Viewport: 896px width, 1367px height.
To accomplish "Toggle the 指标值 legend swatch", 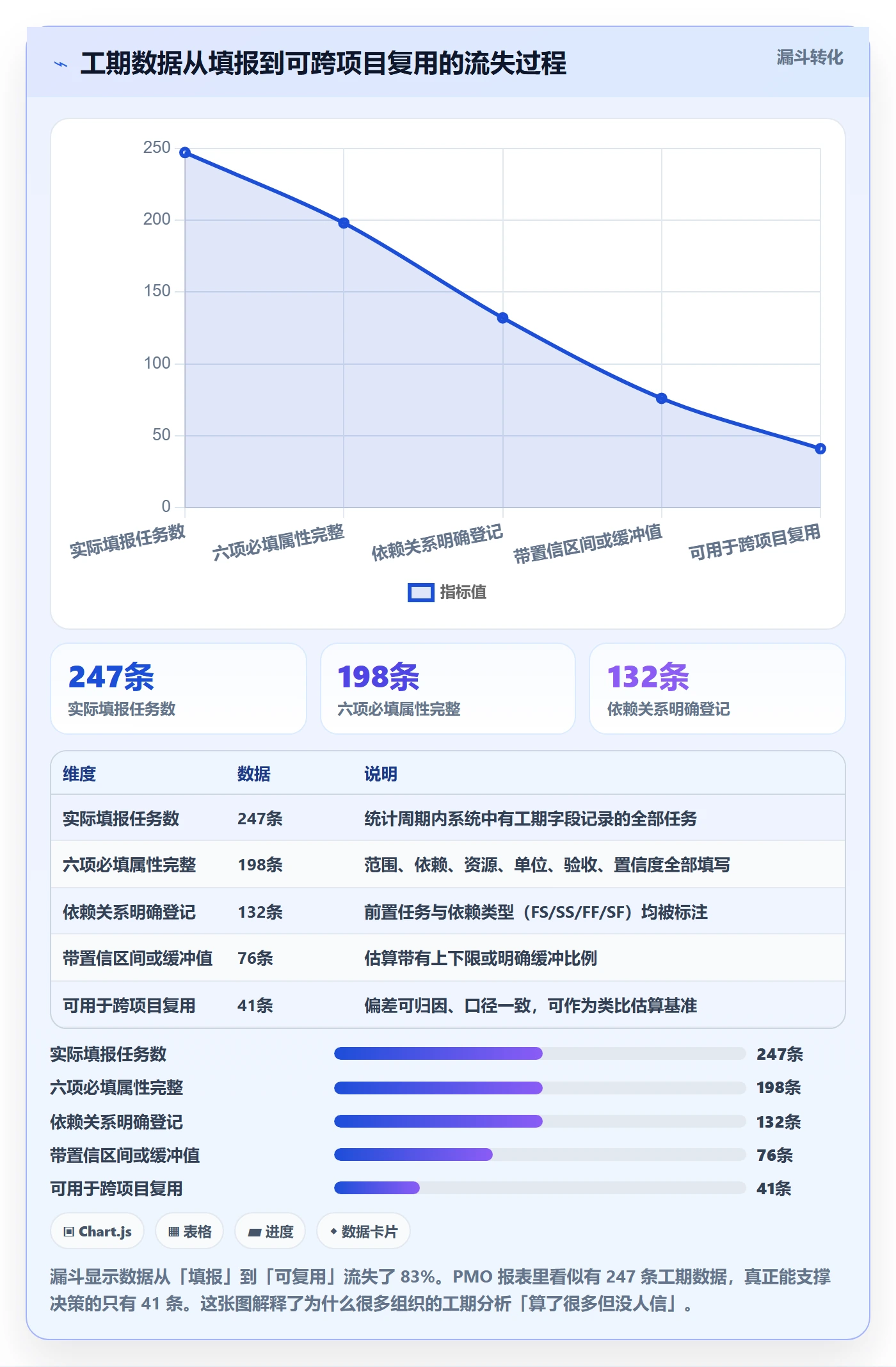I will tap(420, 593).
